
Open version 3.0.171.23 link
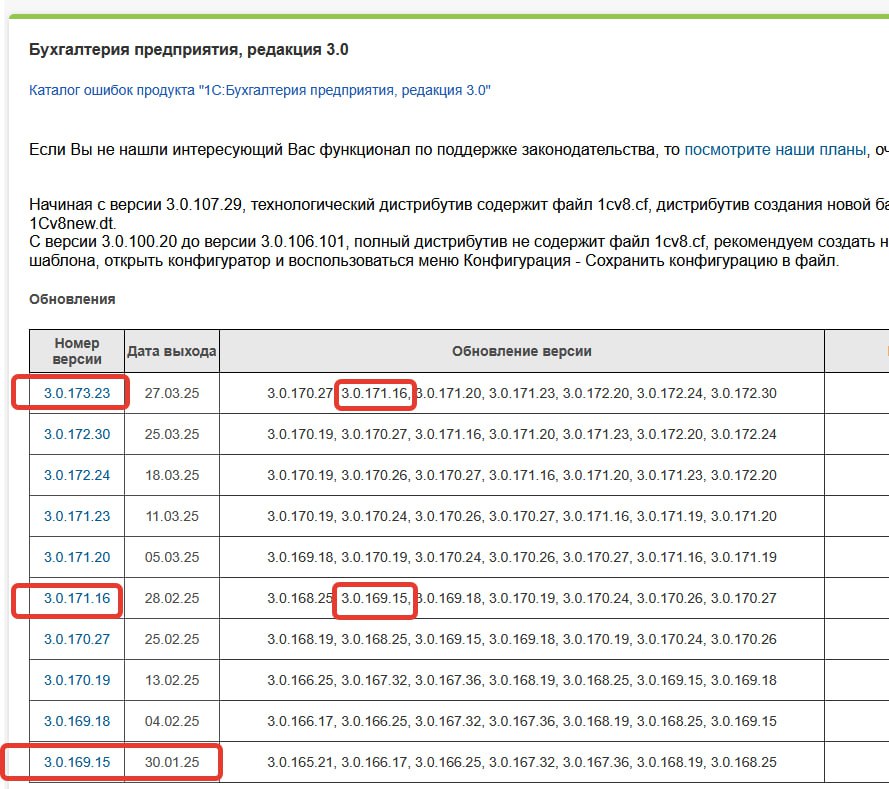[77, 516]
